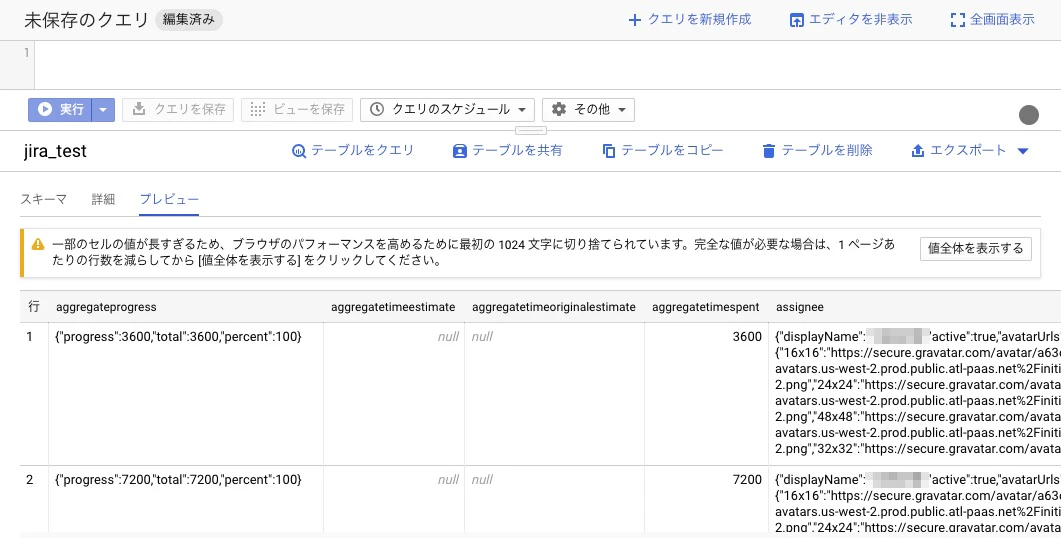Click the jira_test table name
This screenshot has height=538, width=1061.
pos(55,151)
